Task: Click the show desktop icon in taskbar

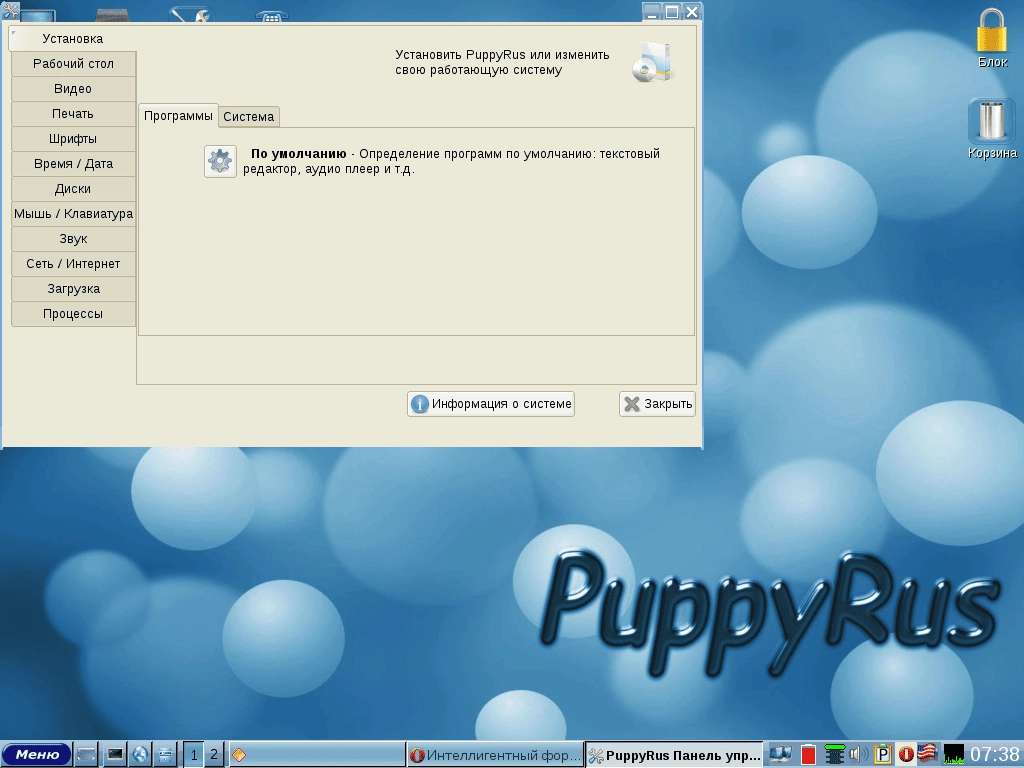Action: coord(86,755)
